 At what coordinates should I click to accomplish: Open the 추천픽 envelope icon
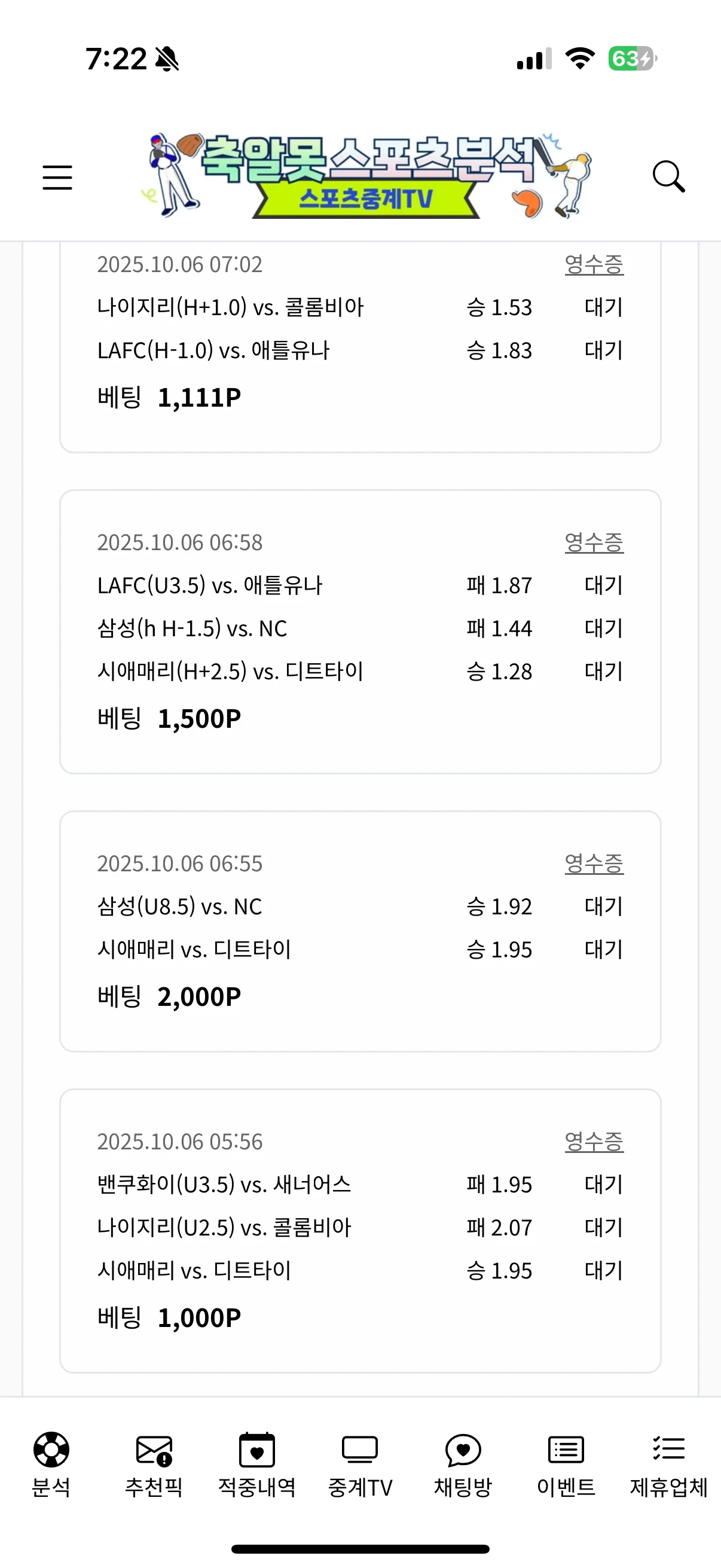[x=154, y=1450]
